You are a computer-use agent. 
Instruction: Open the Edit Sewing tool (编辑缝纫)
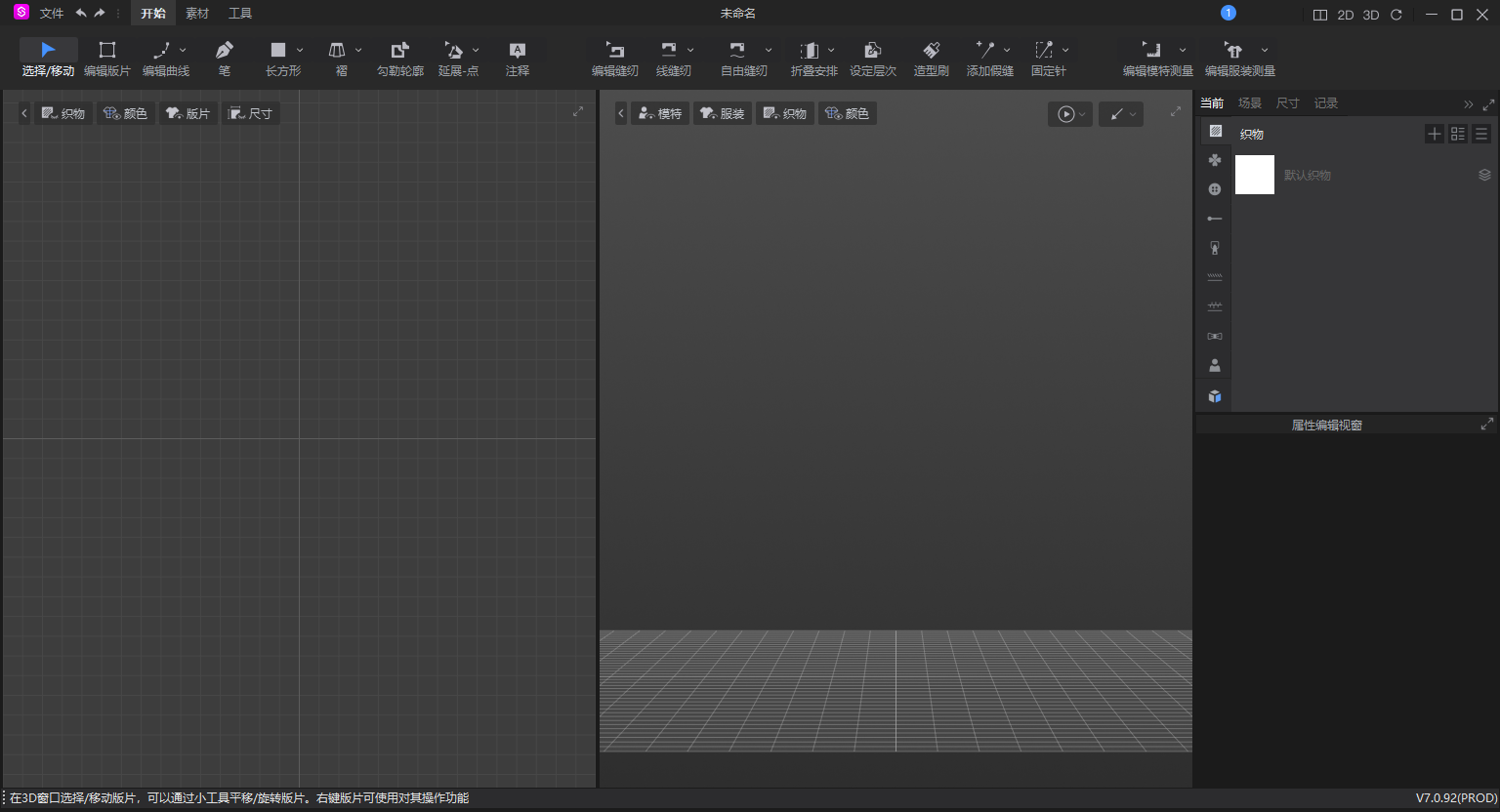[615, 57]
